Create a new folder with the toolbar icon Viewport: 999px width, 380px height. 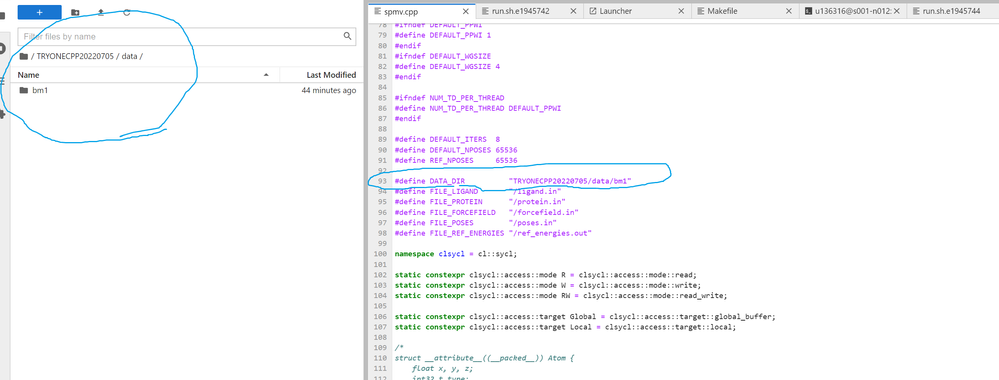coord(75,12)
